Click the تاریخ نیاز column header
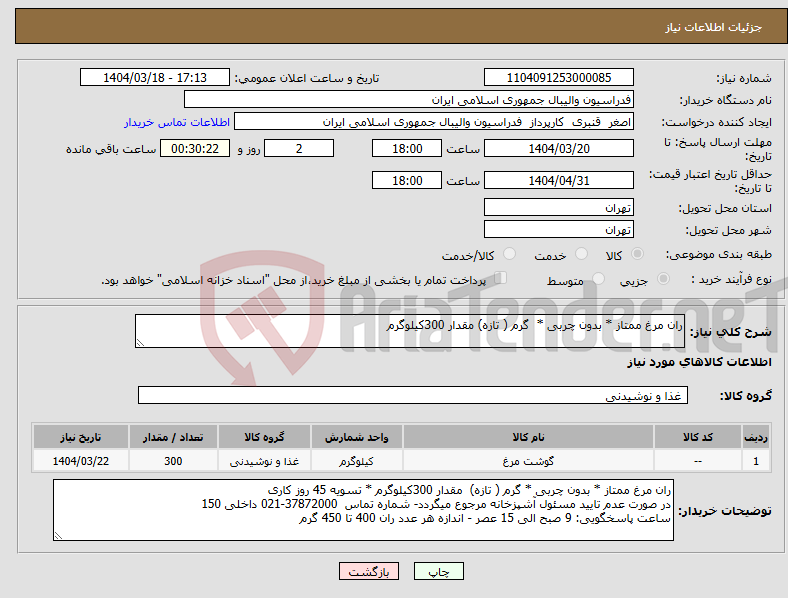This screenshot has width=788, height=598. (80, 437)
